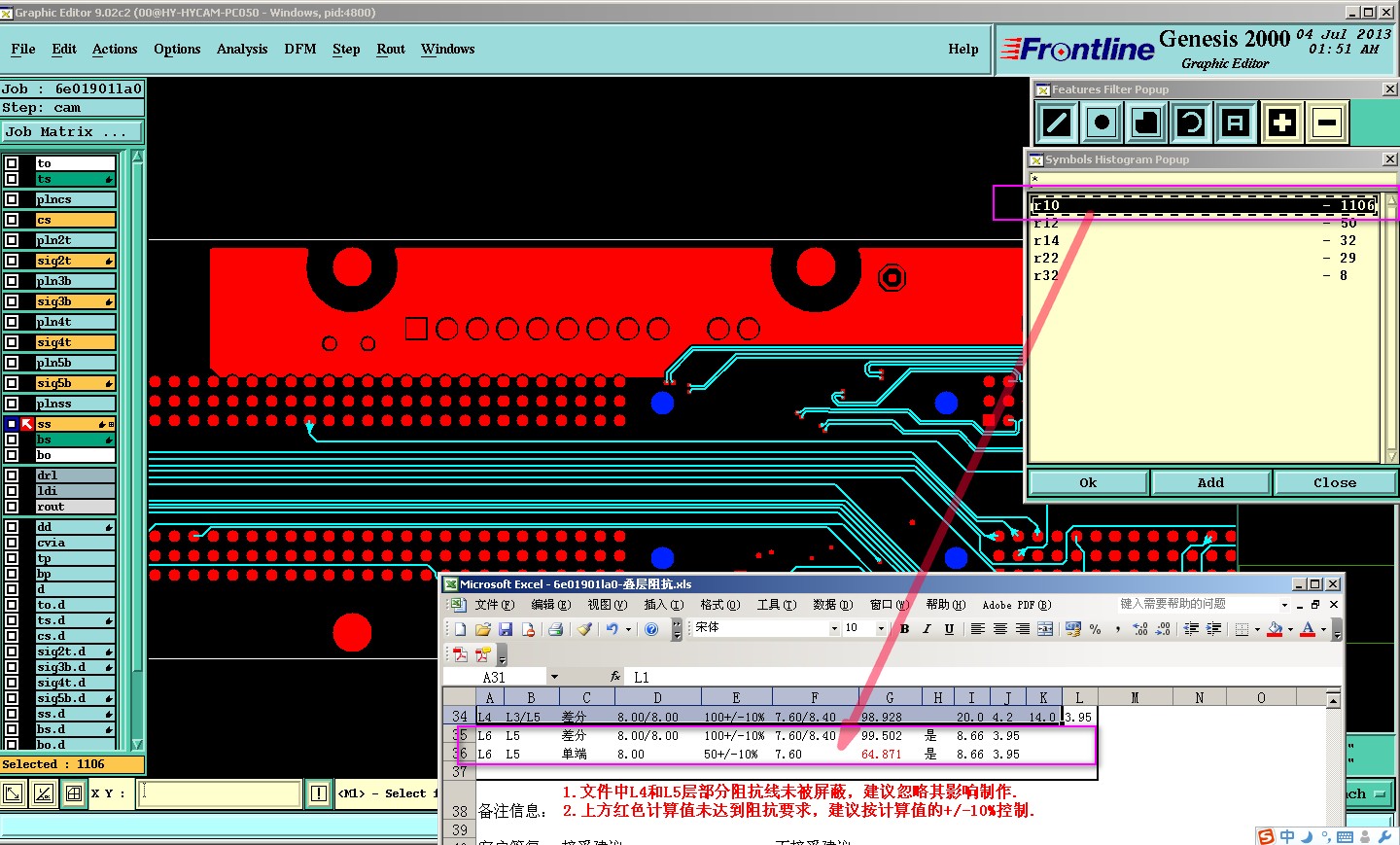Toggle Underline in Excel toolbar

(949, 629)
